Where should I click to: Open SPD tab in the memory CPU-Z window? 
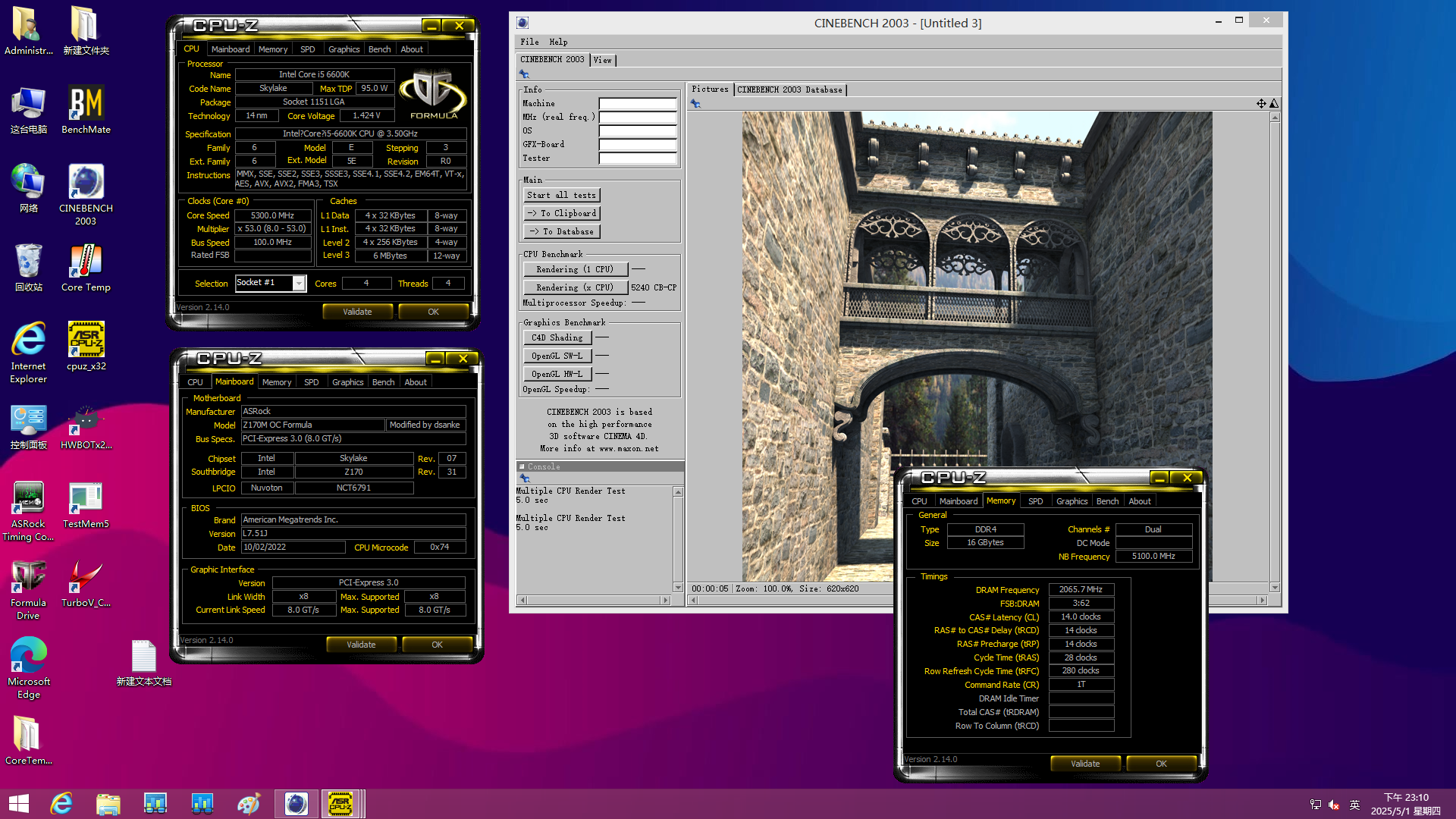point(1035,501)
